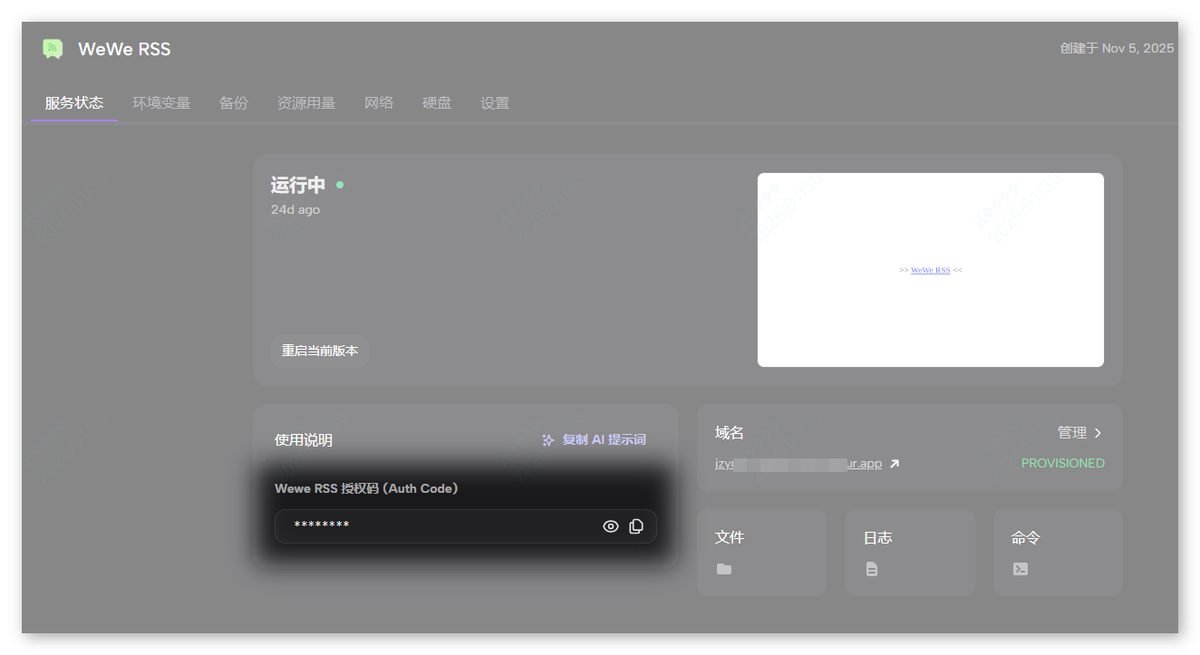Click the WeWe RSS logo icon

[x=53, y=49]
